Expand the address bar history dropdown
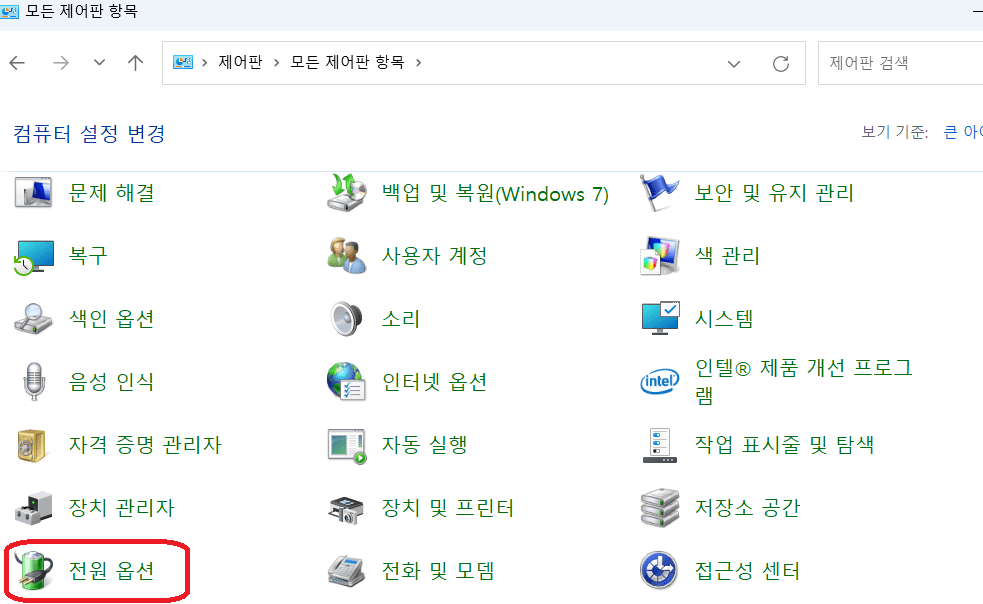Viewport: 983px width, 604px height. tap(734, 63)
